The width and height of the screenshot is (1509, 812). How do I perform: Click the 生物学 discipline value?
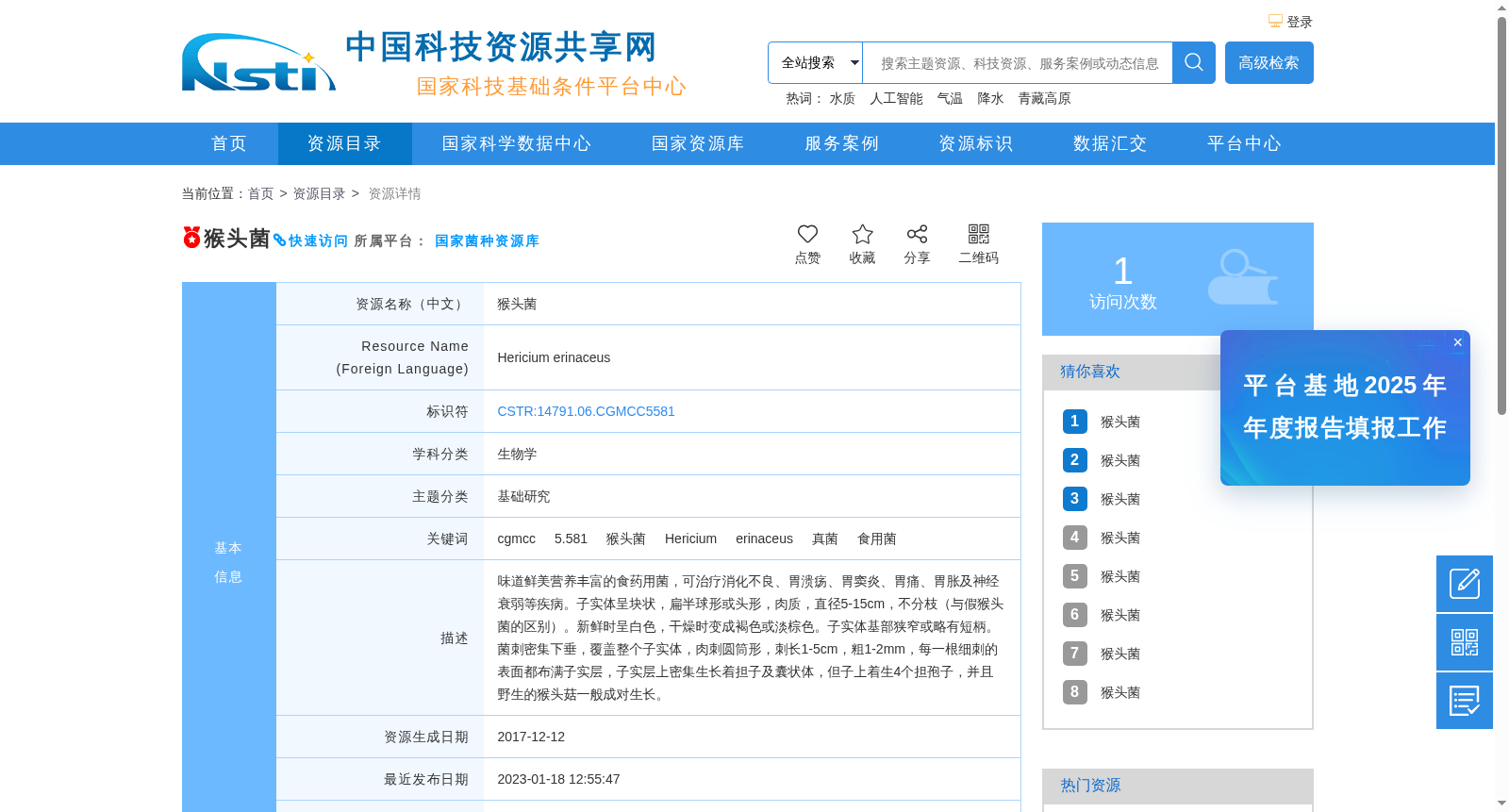point(517,454)
